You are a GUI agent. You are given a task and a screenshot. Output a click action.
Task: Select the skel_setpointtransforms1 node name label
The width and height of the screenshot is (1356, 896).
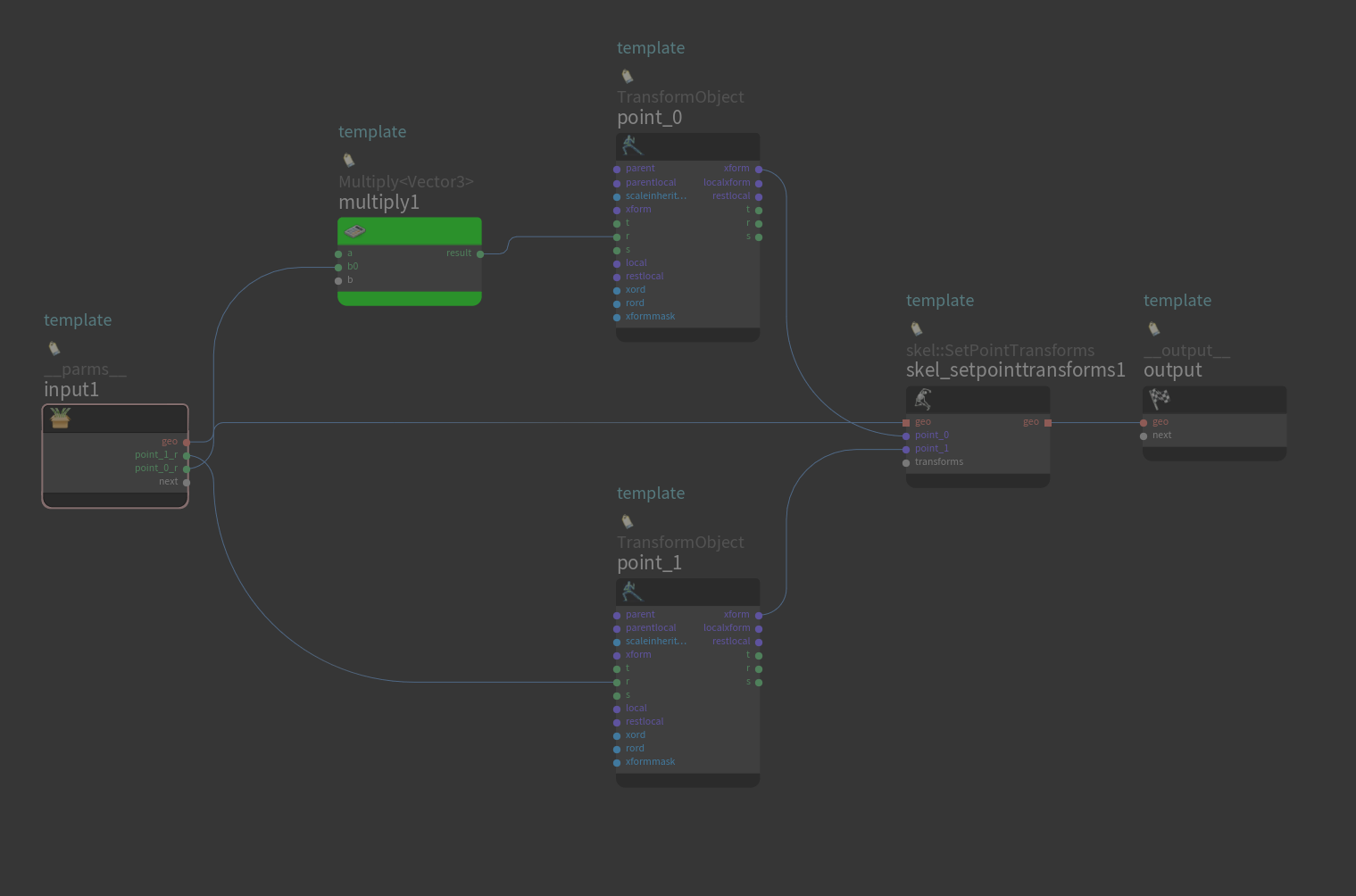[x=1016, y=370]
